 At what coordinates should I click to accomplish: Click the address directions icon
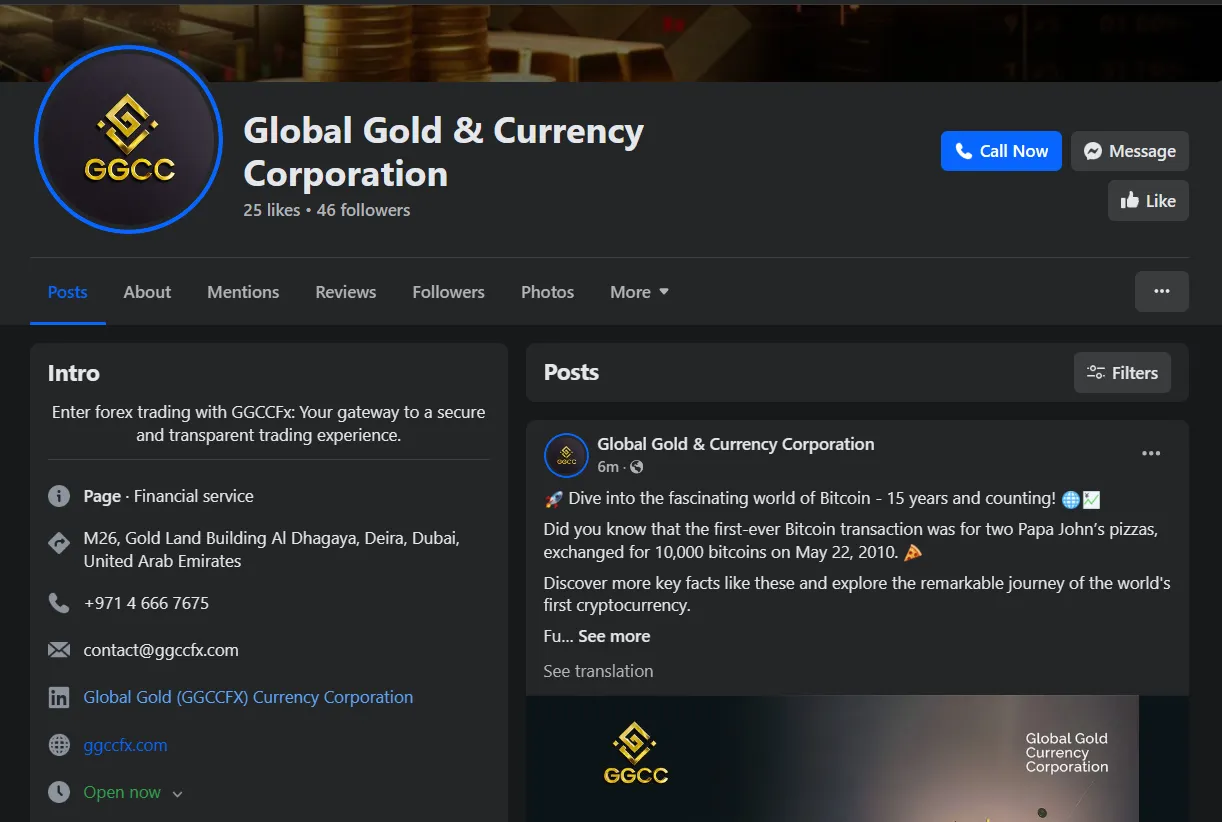[59, 544]
